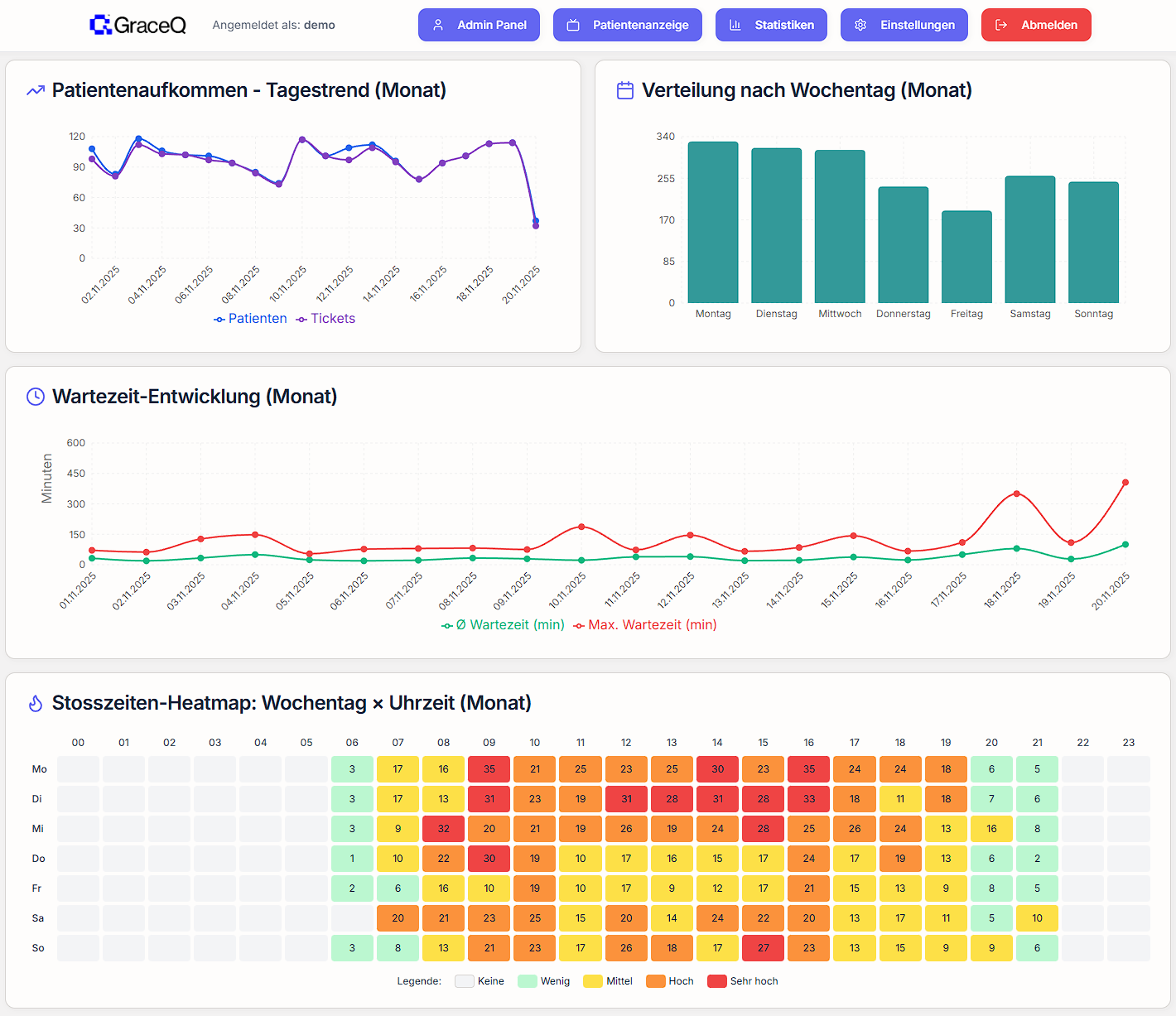Toggle the Patienten series in chart legend
Image resolution: width=1176 pixels, height=1016 pixels.
click(250, 319)
